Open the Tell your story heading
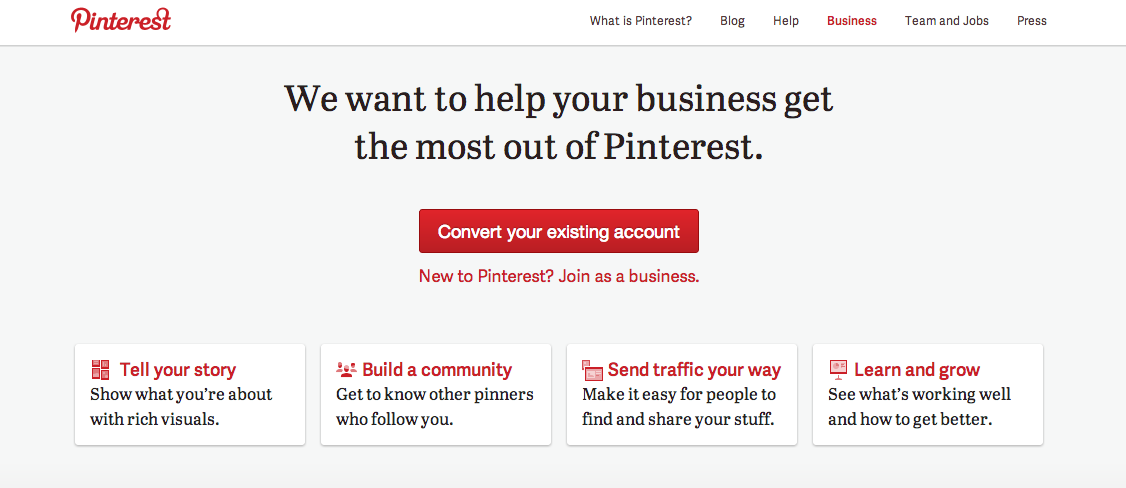Screen dimensions: 1126x488 tap(178, 370)
